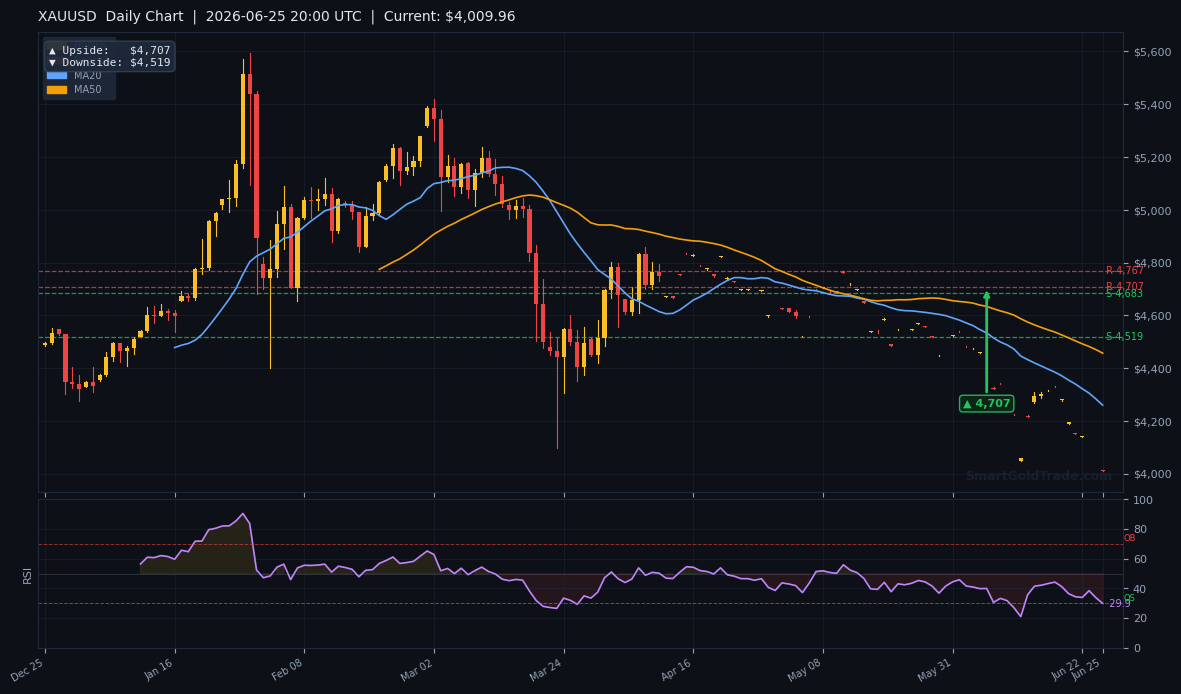Select the R 4,707 resistance label

coord(1125,286)
